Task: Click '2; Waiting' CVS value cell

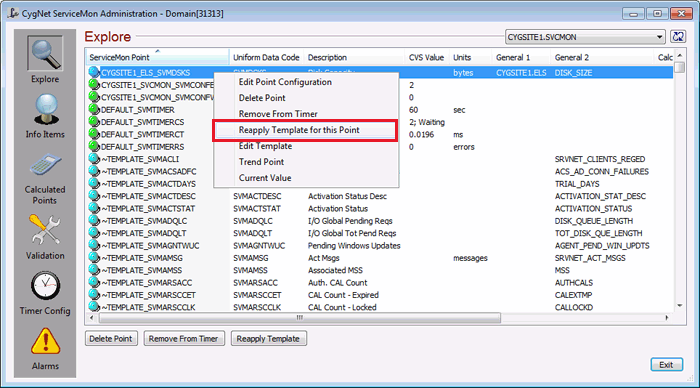Action: click(427, 122)
